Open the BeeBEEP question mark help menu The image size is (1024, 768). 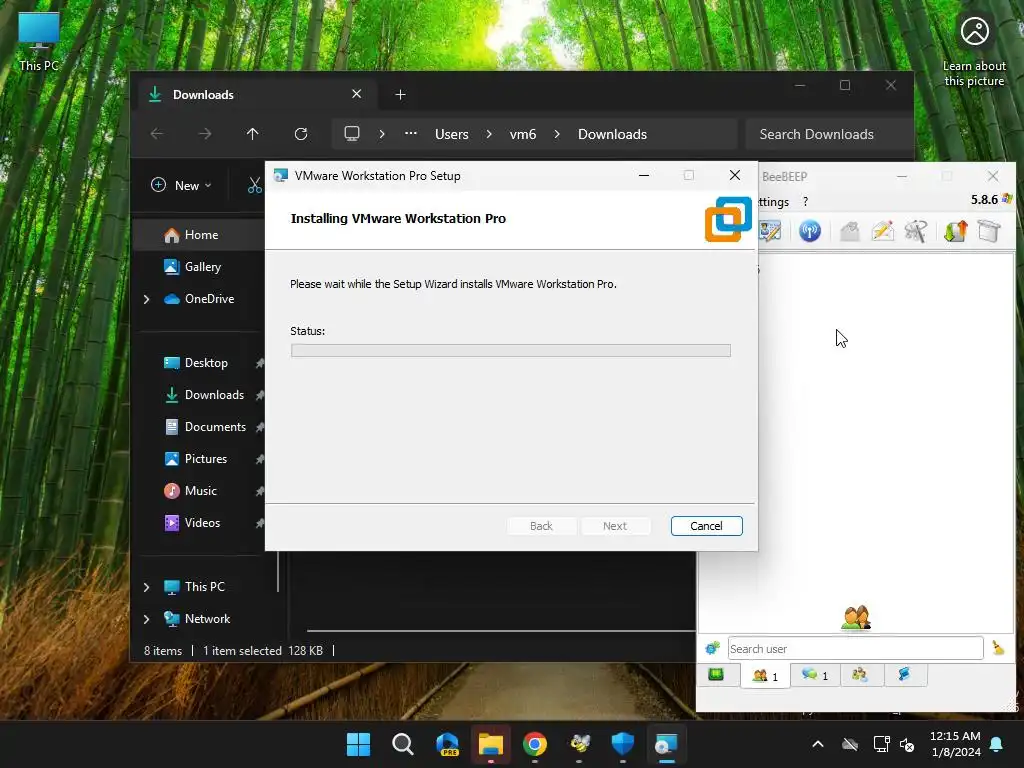(805, 202)
